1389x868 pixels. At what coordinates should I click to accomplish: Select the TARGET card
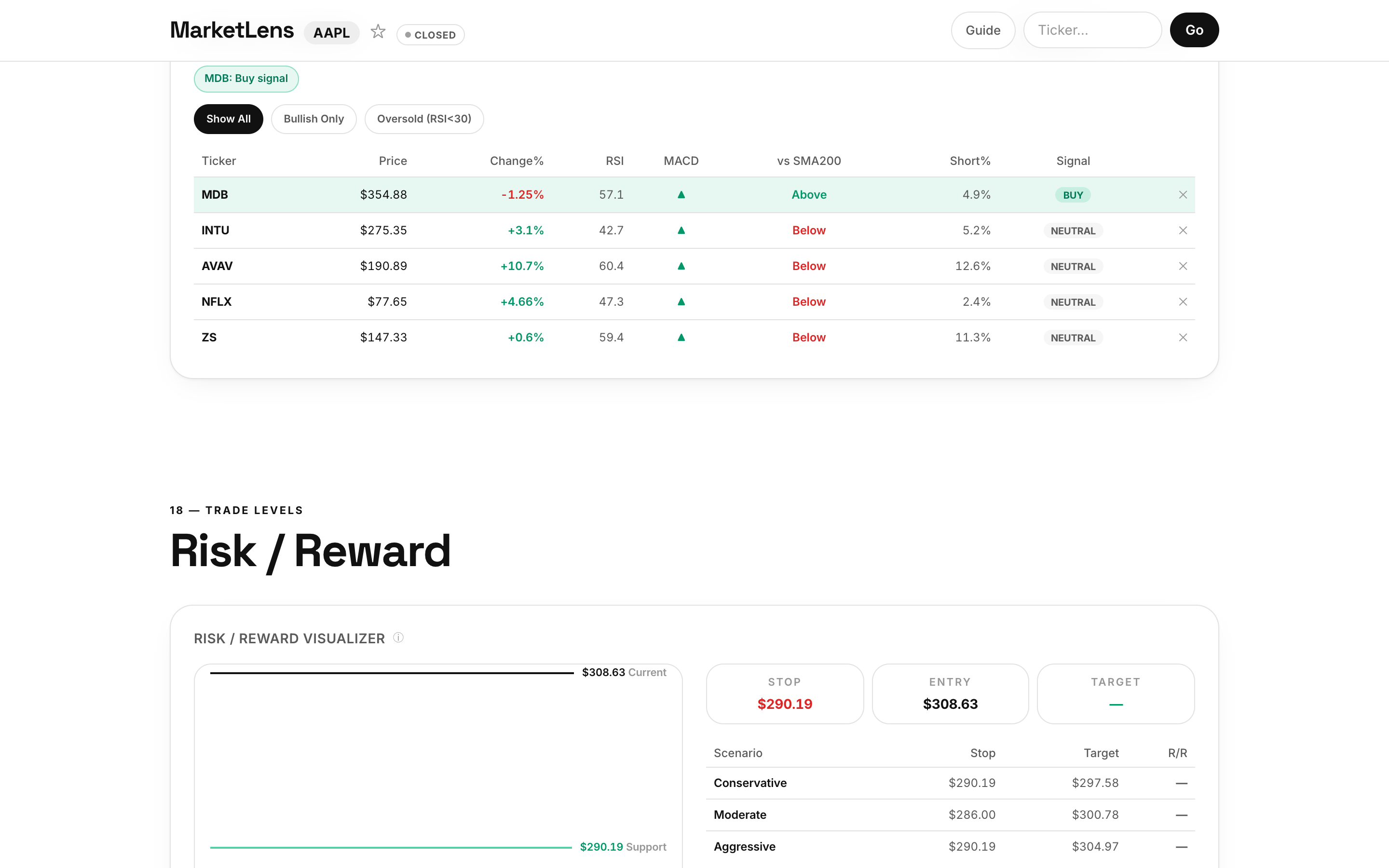tap(1116, 694)
